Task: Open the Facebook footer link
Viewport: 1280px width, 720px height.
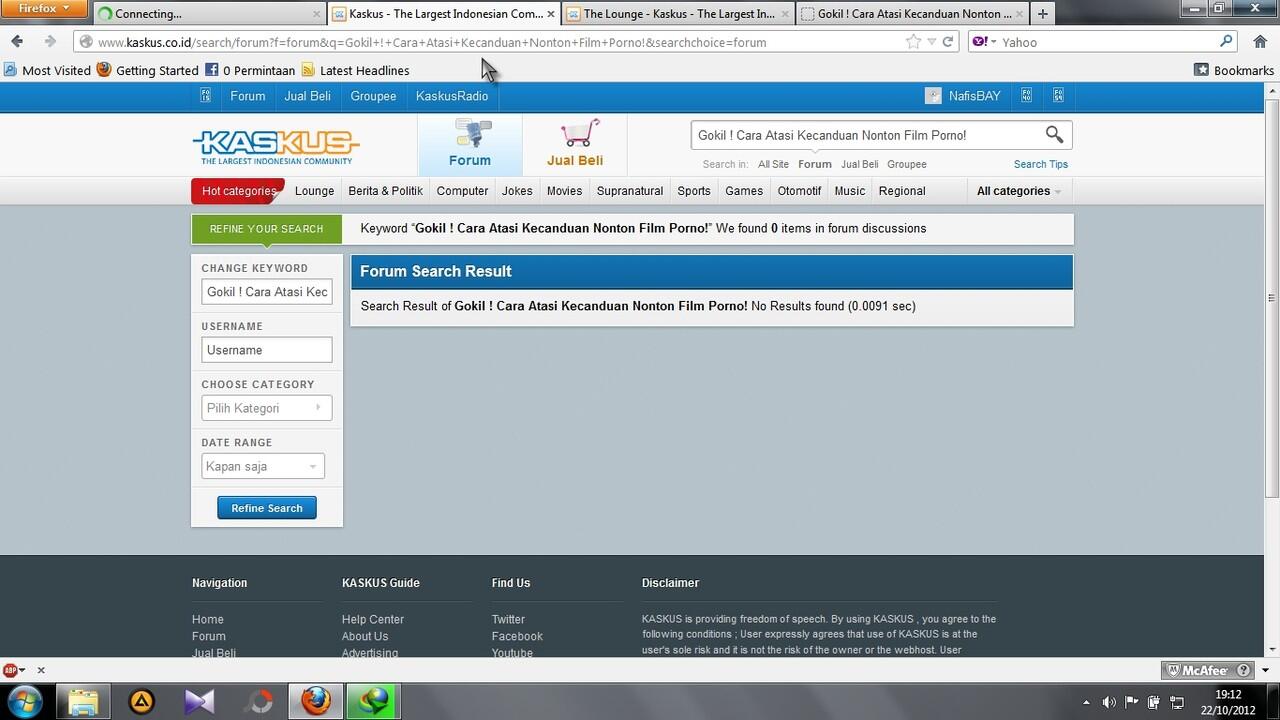Action: (x=517, y=637)
